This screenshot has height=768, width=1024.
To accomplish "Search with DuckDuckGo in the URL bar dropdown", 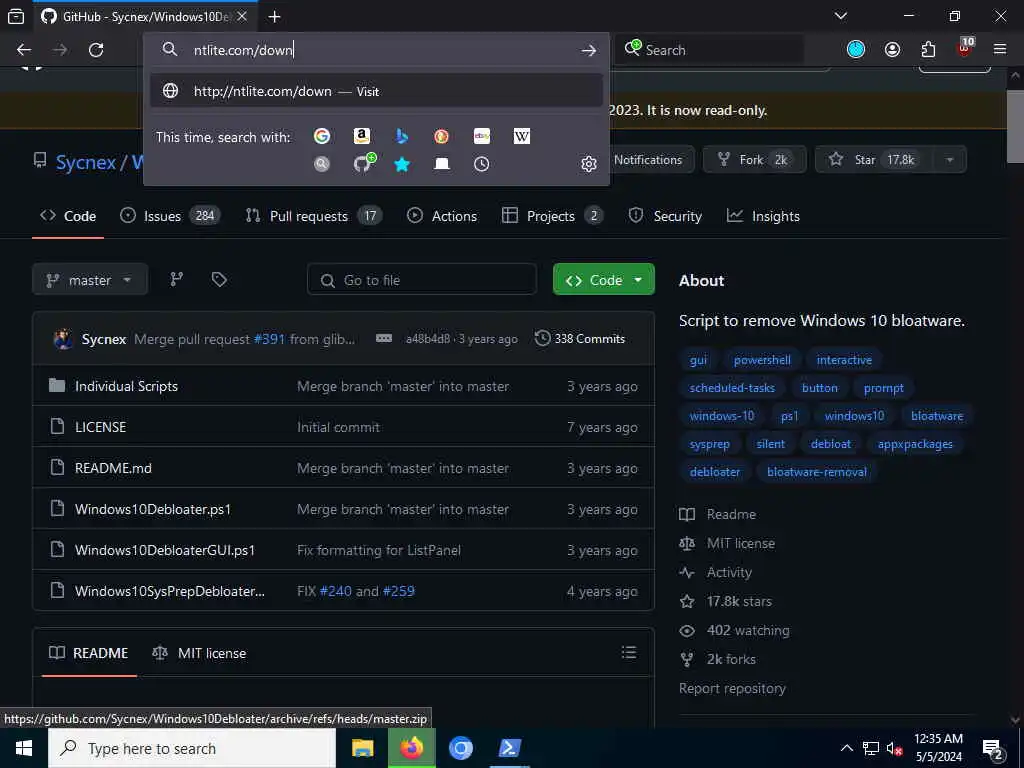I will click(441, 136).
